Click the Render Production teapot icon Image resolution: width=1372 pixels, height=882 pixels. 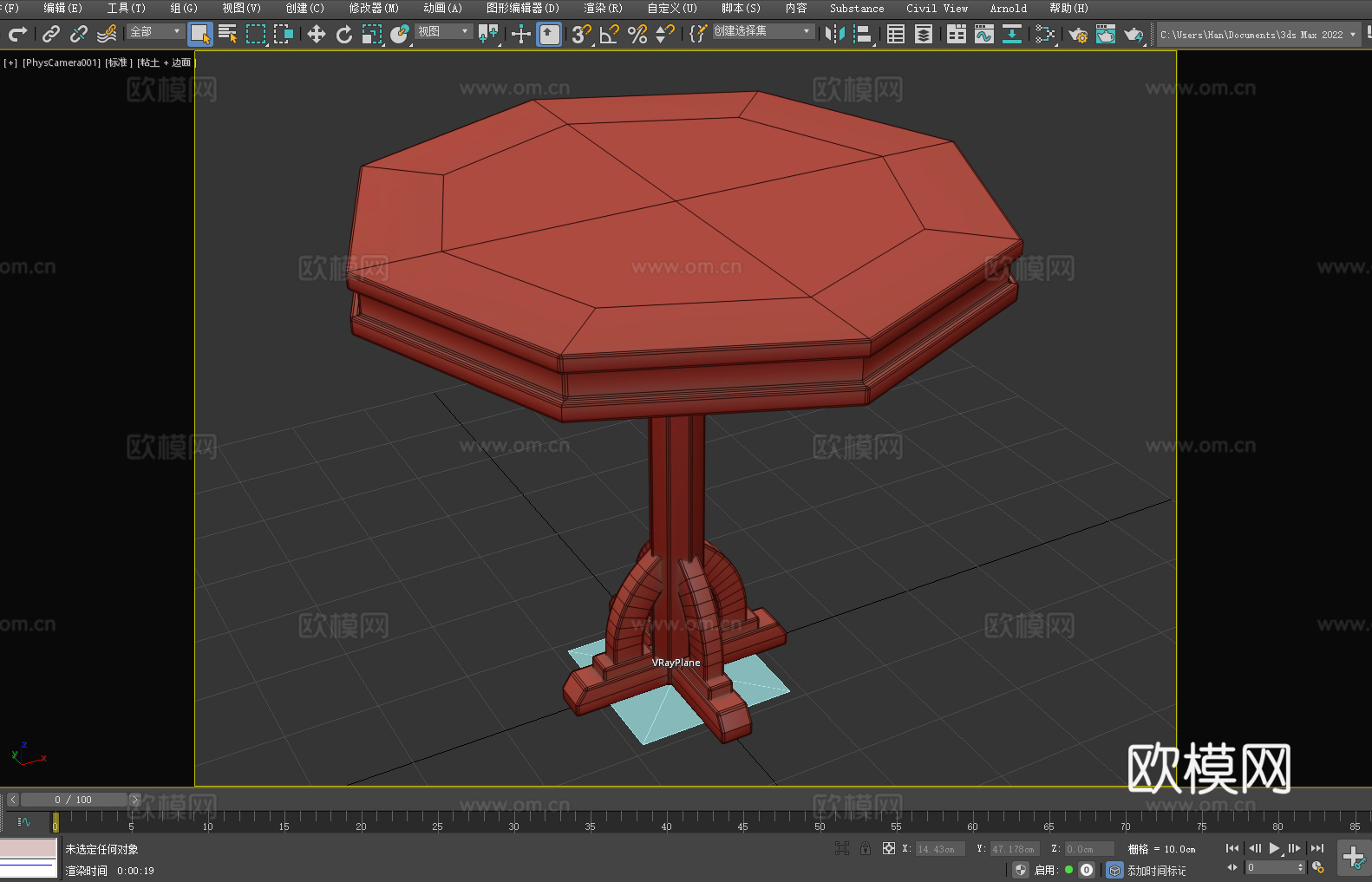[1134, 34]
